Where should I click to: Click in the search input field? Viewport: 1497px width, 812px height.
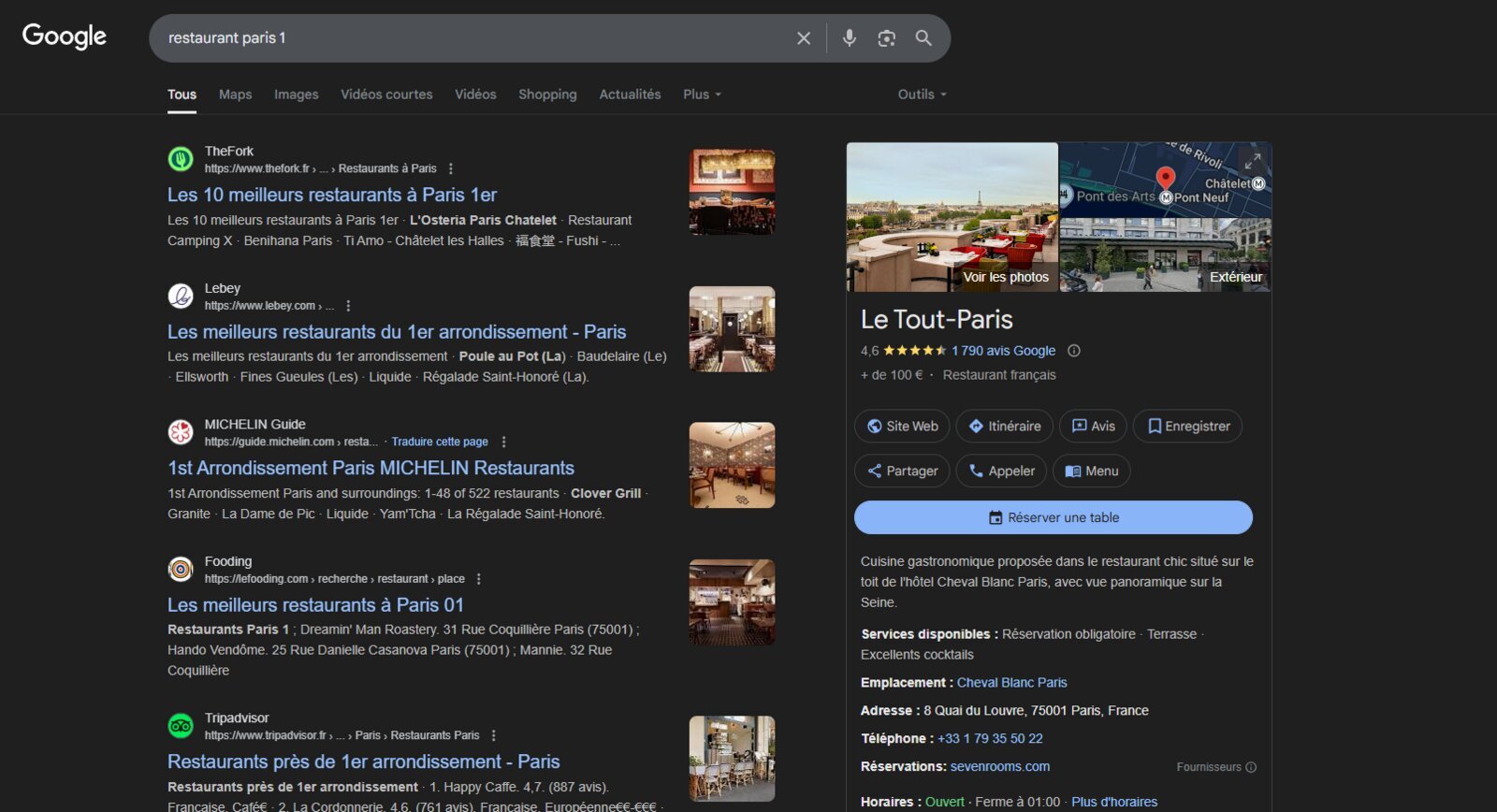point(472,38)
